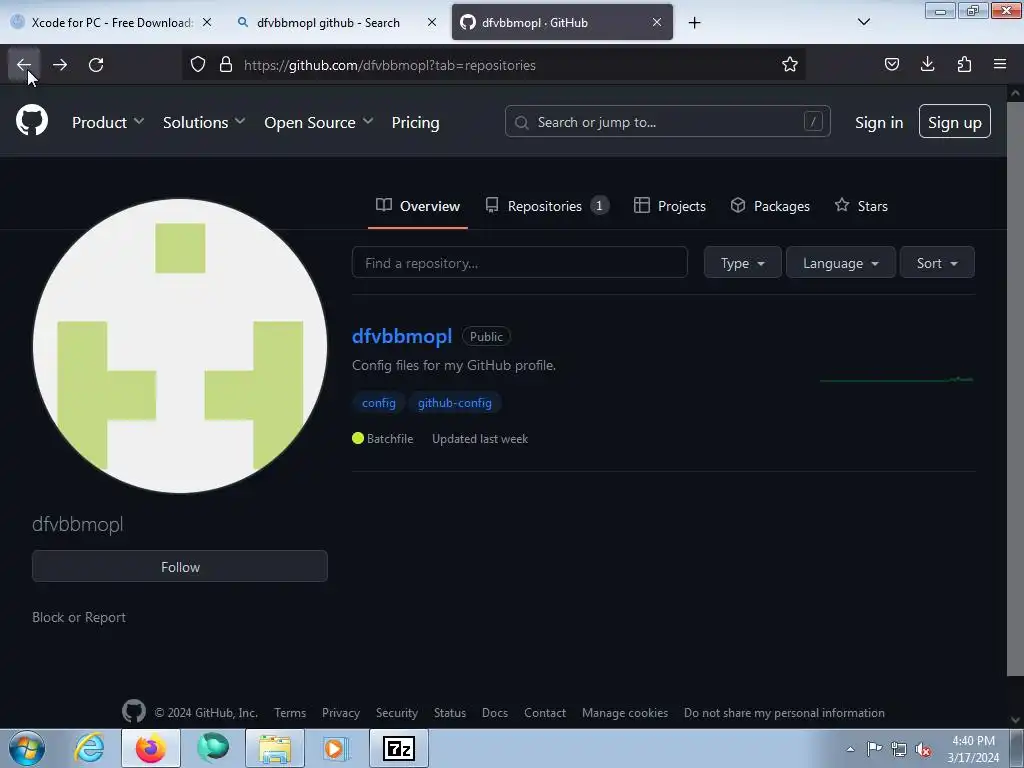This screenshot has width=1024, height=768.
Task: Click Sign in
Action: click(879, 122)
